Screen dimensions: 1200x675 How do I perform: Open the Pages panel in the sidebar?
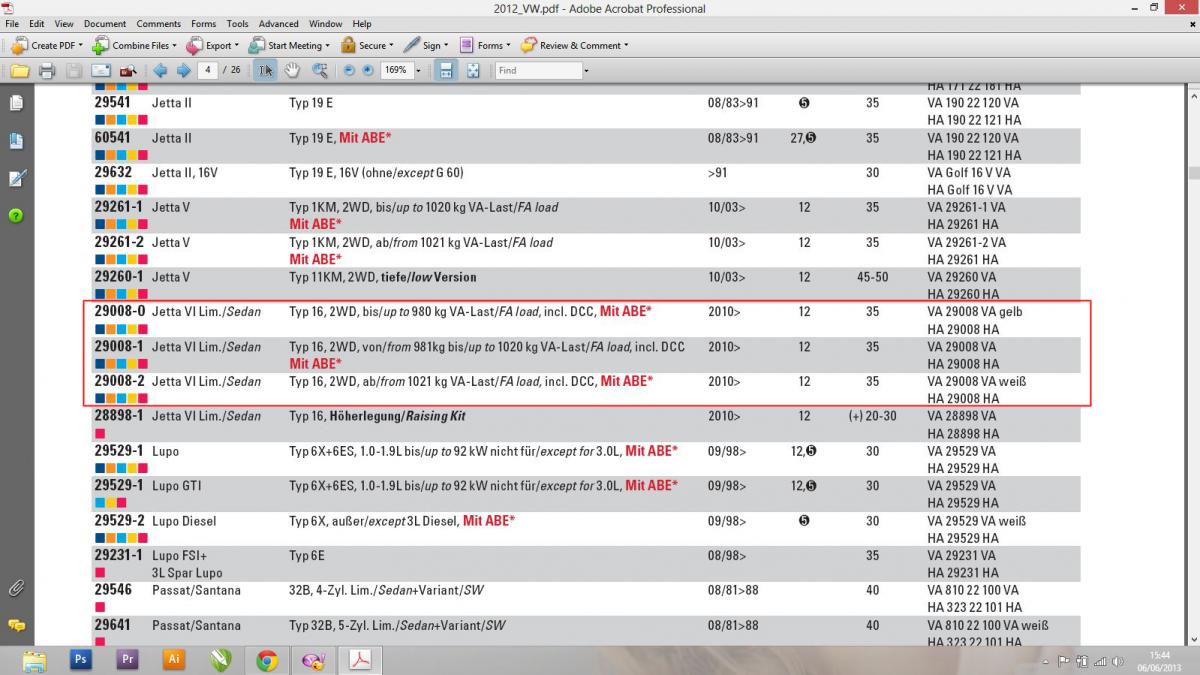click(x=16, y=103)
